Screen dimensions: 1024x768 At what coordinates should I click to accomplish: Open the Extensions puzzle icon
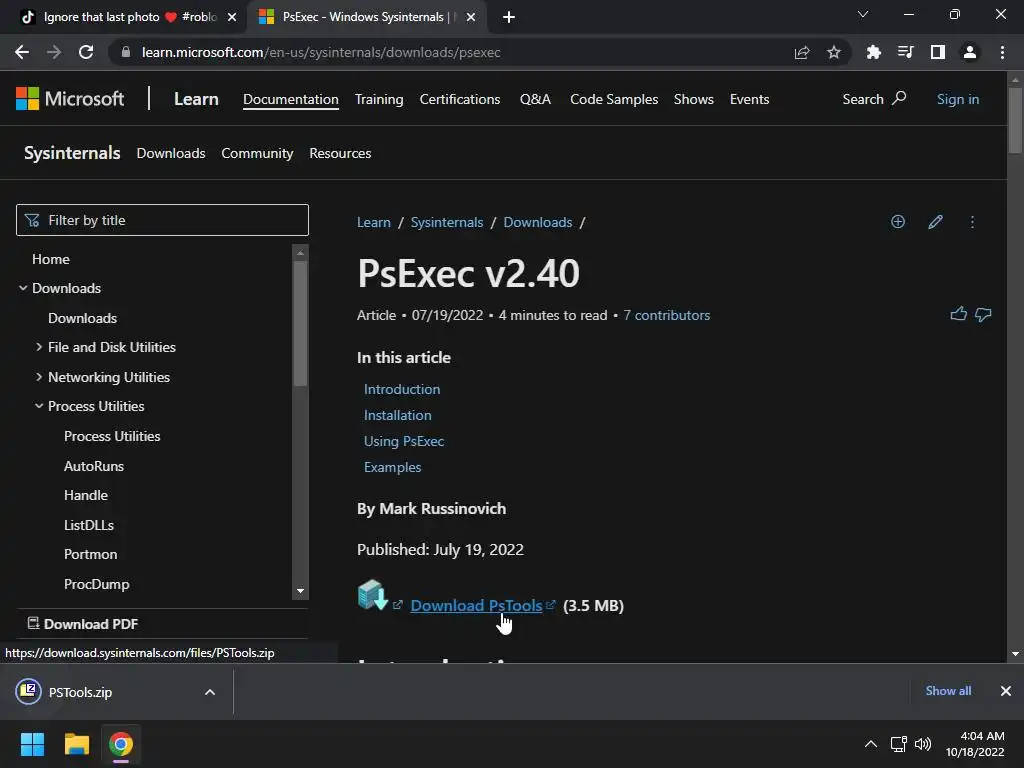[x=873, y=52]
